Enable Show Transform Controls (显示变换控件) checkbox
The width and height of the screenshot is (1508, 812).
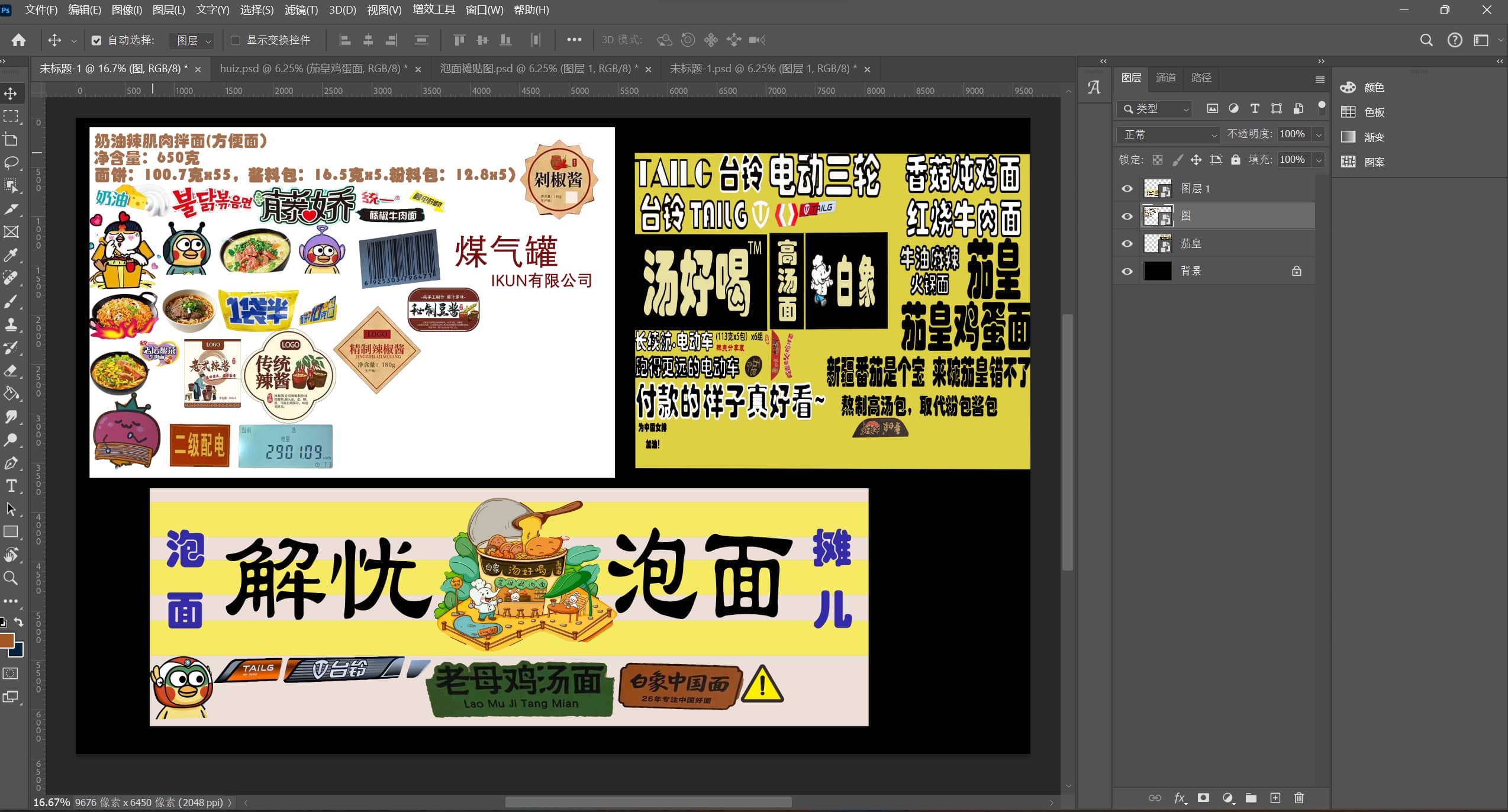235,40
